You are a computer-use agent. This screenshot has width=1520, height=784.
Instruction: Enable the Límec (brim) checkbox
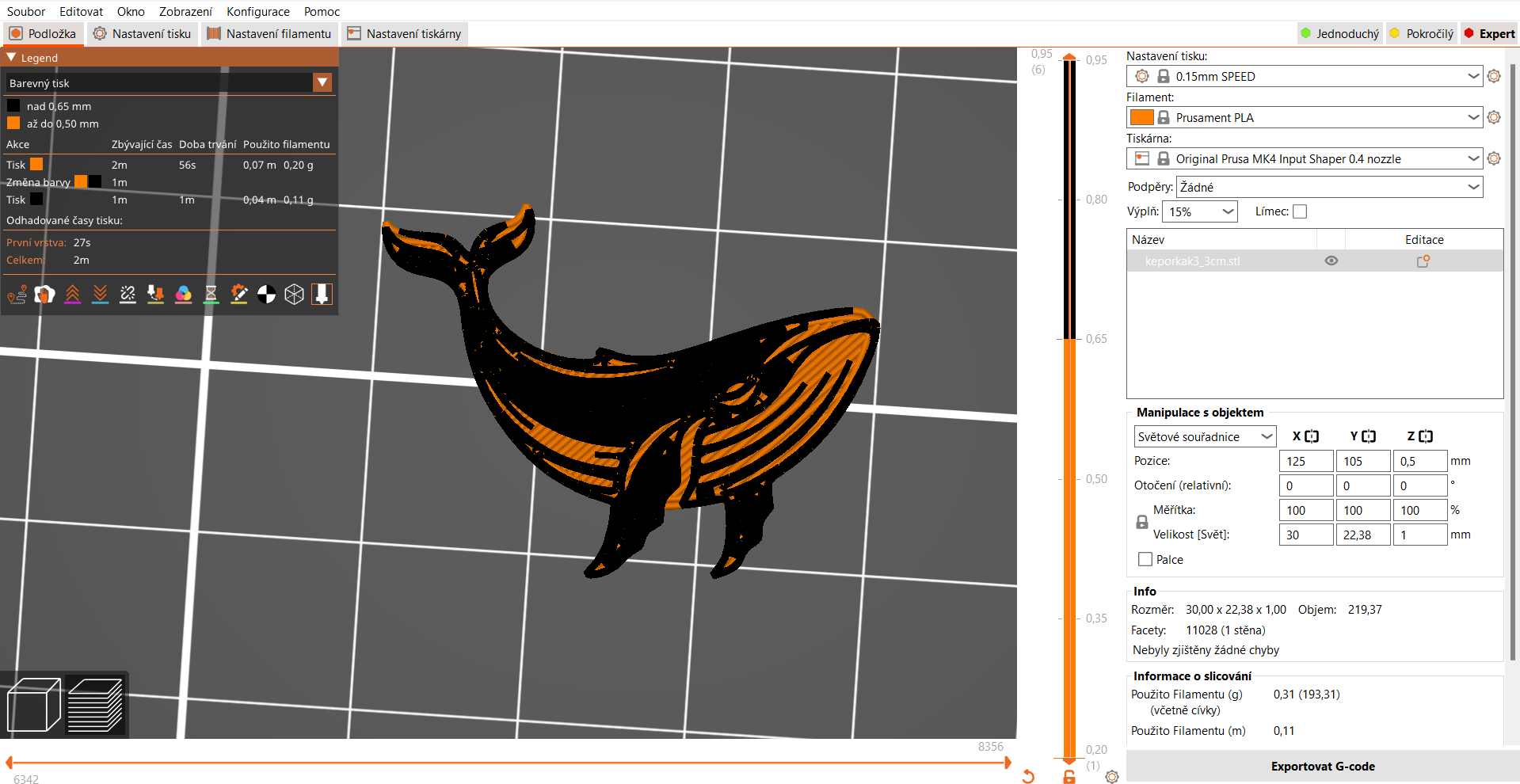tap(1300, 211)
